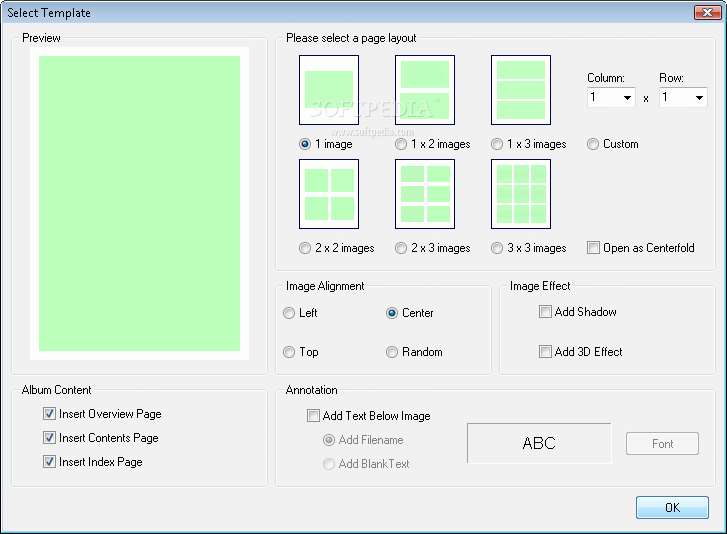Click the 1 x 3 images layout thumbnail
Viewport: 727px width, 534px height.
(521, 90)
